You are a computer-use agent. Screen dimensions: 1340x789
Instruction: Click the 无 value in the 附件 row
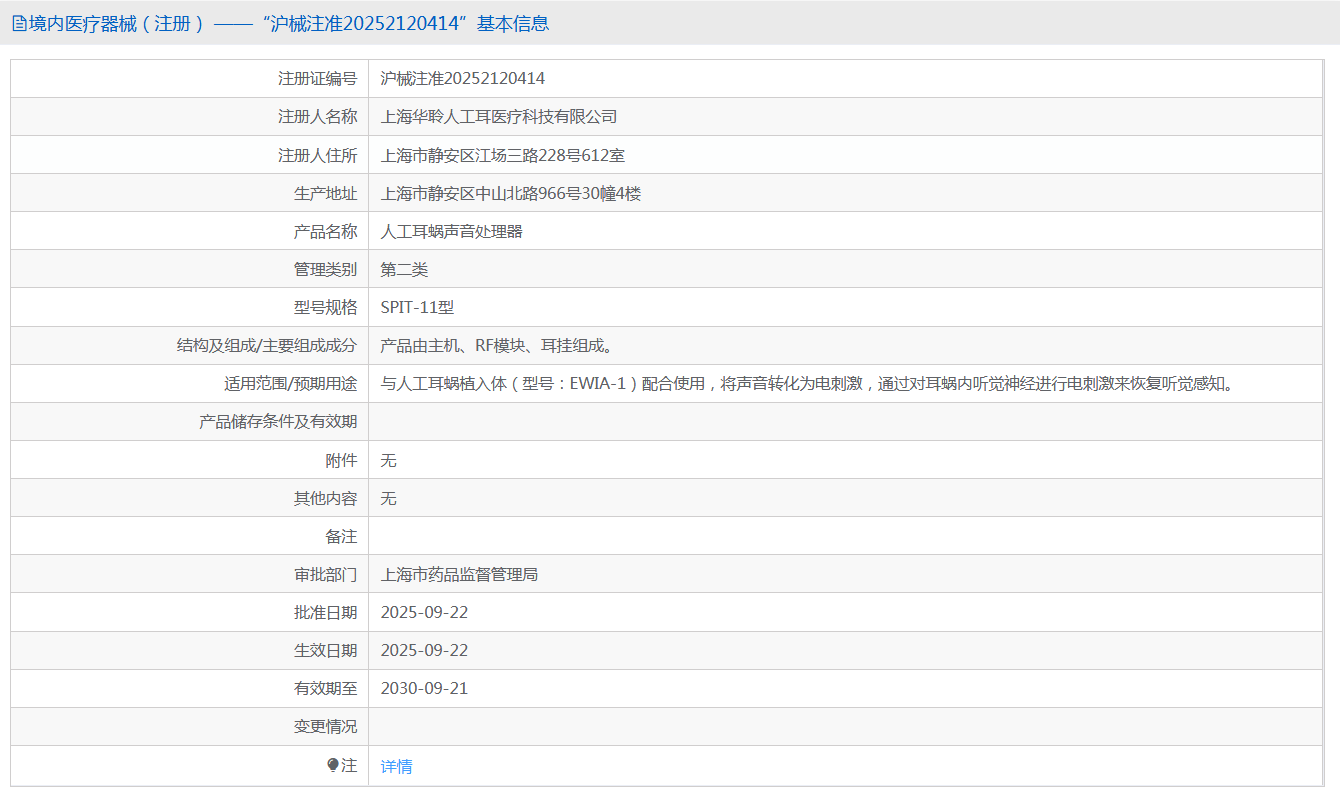point(389,460)
